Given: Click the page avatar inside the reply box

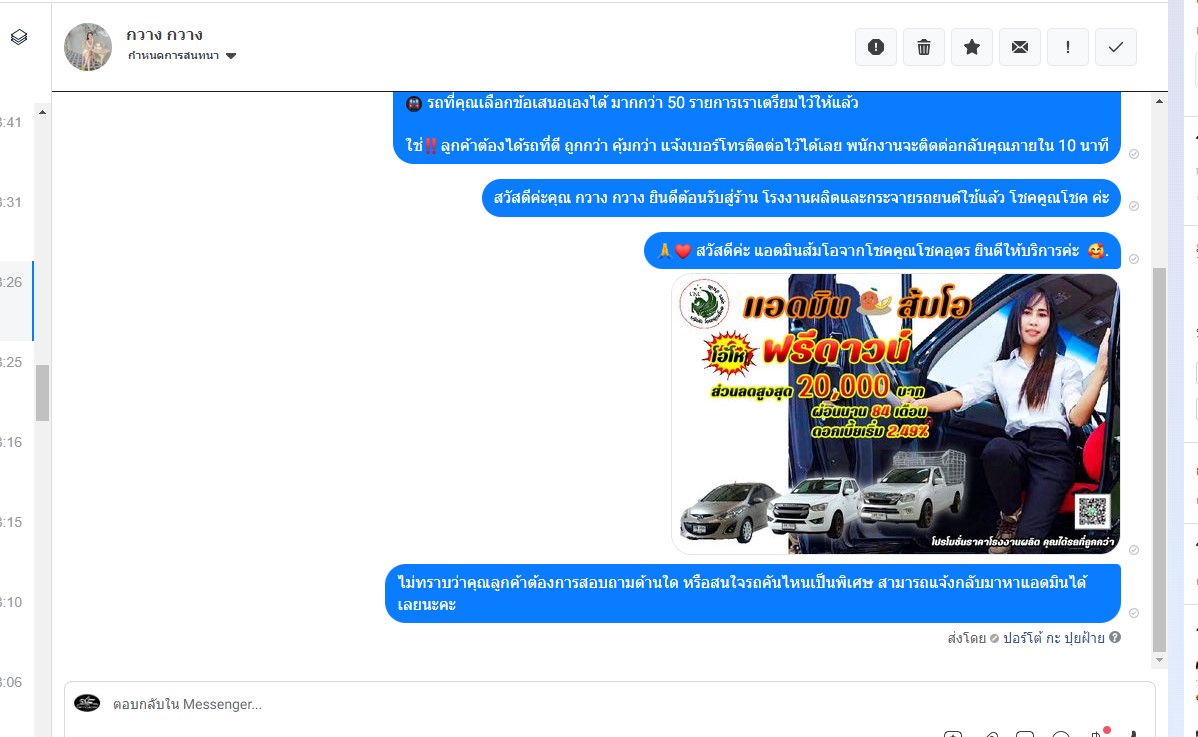Looking at the screenshot, I should click(x=87, y=703).
